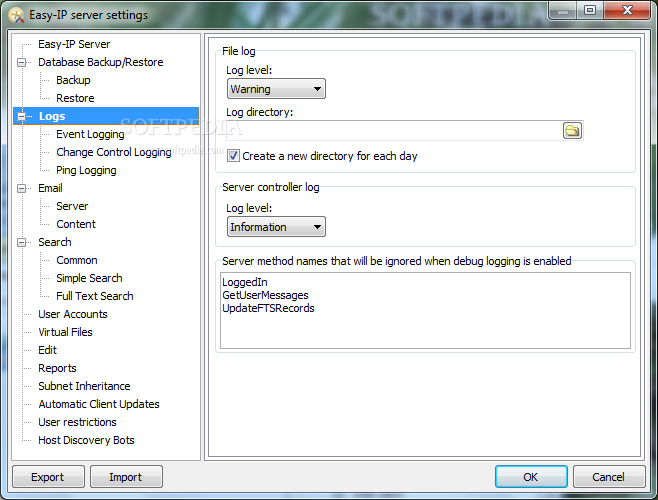Open Email Content settings

pos(76,224)
